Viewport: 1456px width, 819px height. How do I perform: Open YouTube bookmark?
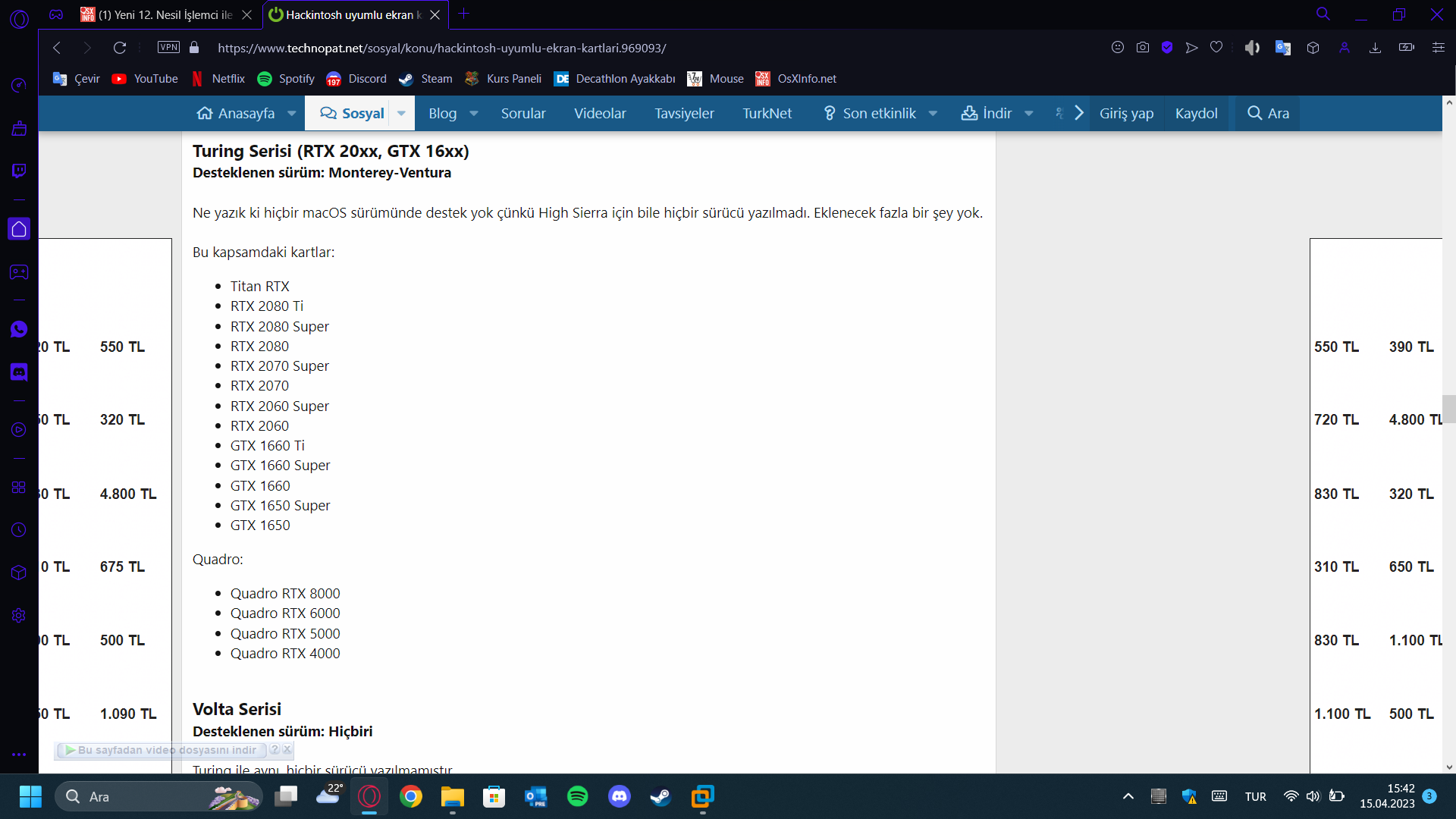[x=145, y=79]
